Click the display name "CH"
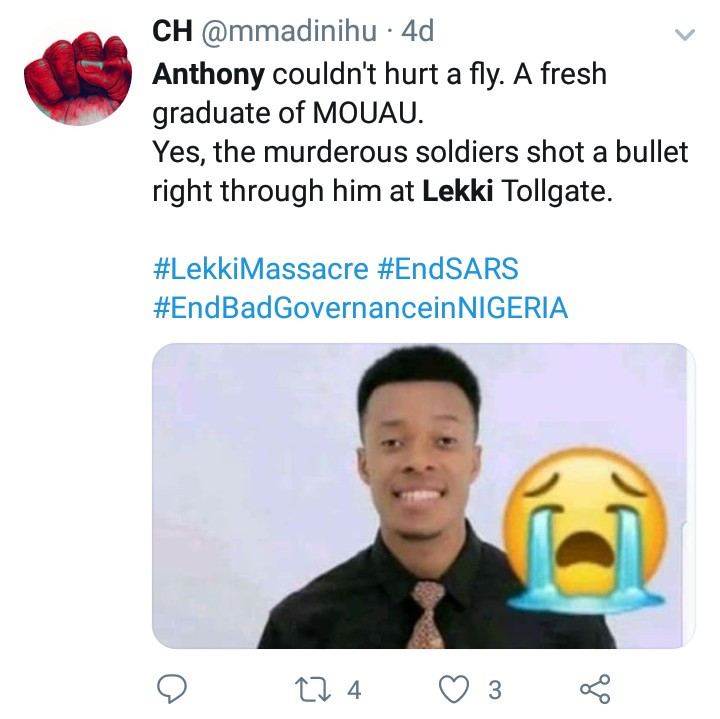Screen dimensions: 720x719 [x=172, y=32]
